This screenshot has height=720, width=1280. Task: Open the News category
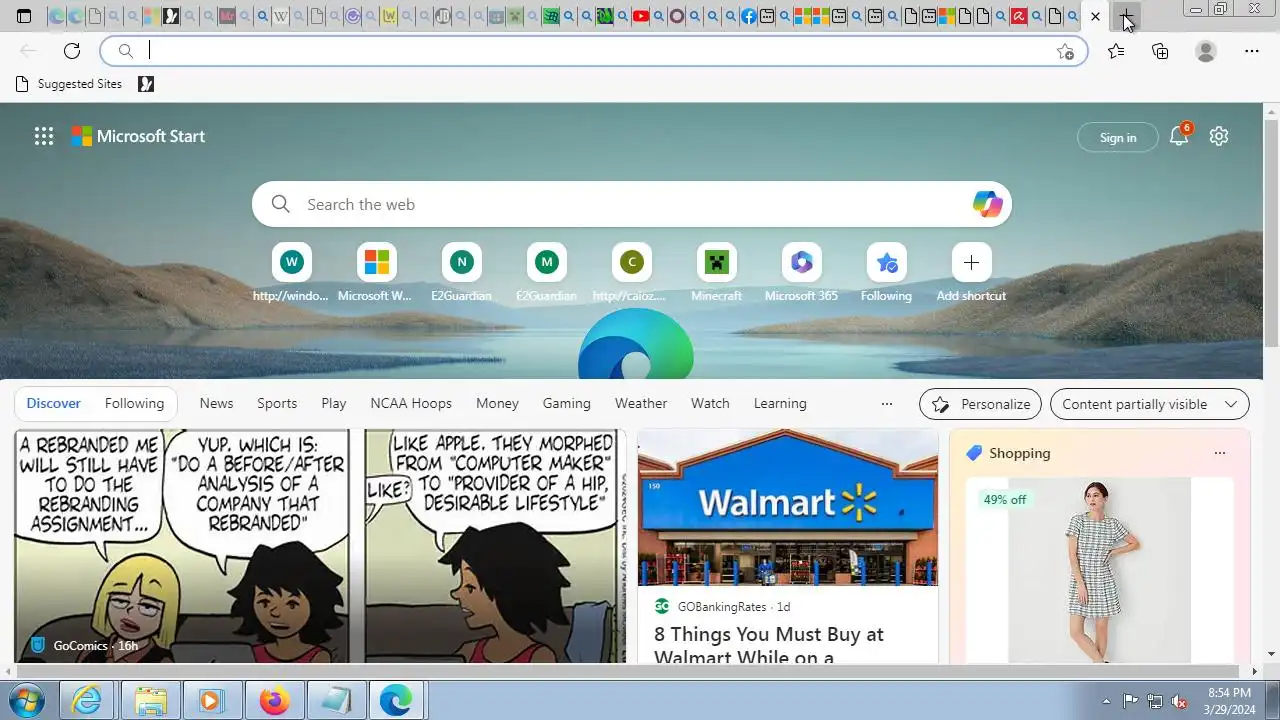coord(216,403)
